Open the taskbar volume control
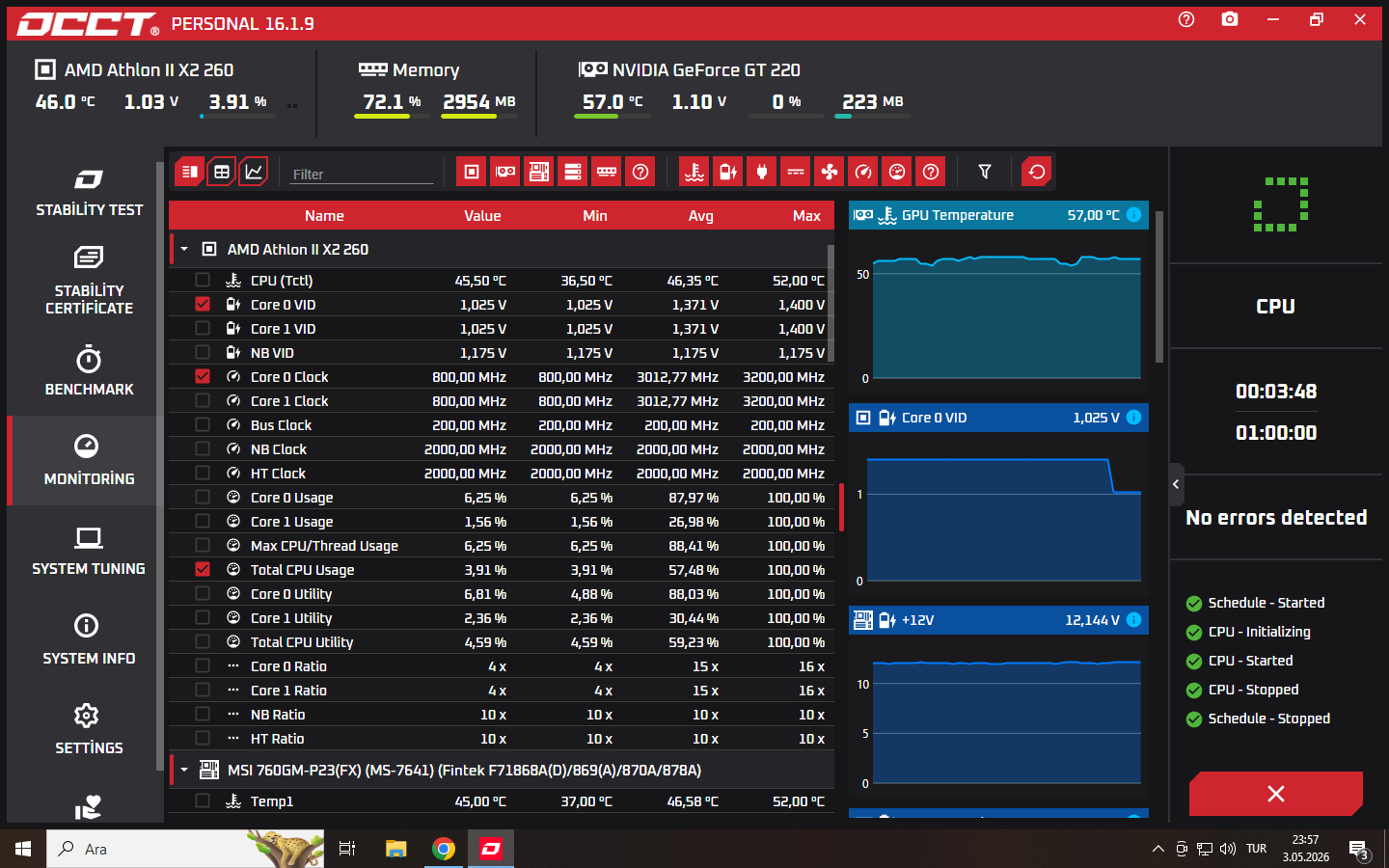Screen dimensions: 1389x868 point(1228,849)
